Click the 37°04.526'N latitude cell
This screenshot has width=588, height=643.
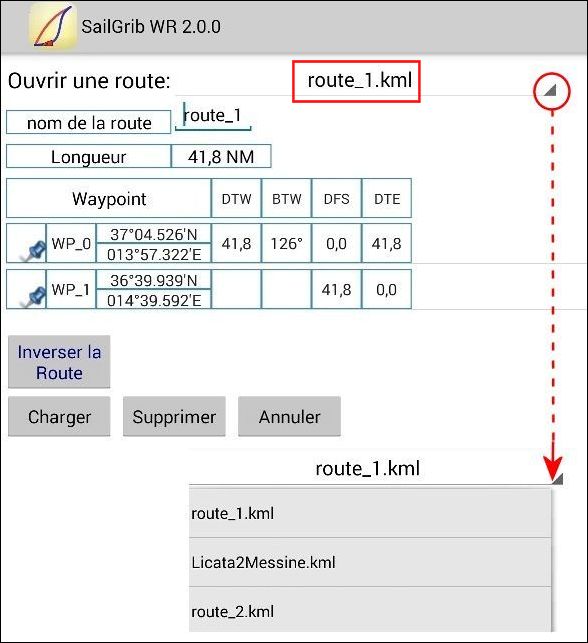point(154,234)
